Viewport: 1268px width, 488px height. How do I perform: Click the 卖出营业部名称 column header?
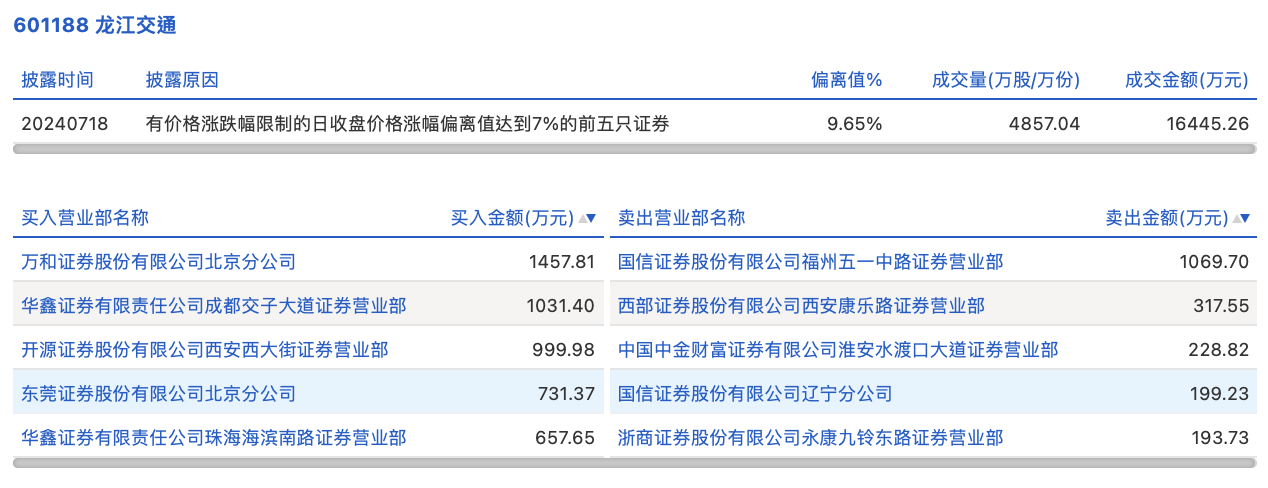[682, 218]
